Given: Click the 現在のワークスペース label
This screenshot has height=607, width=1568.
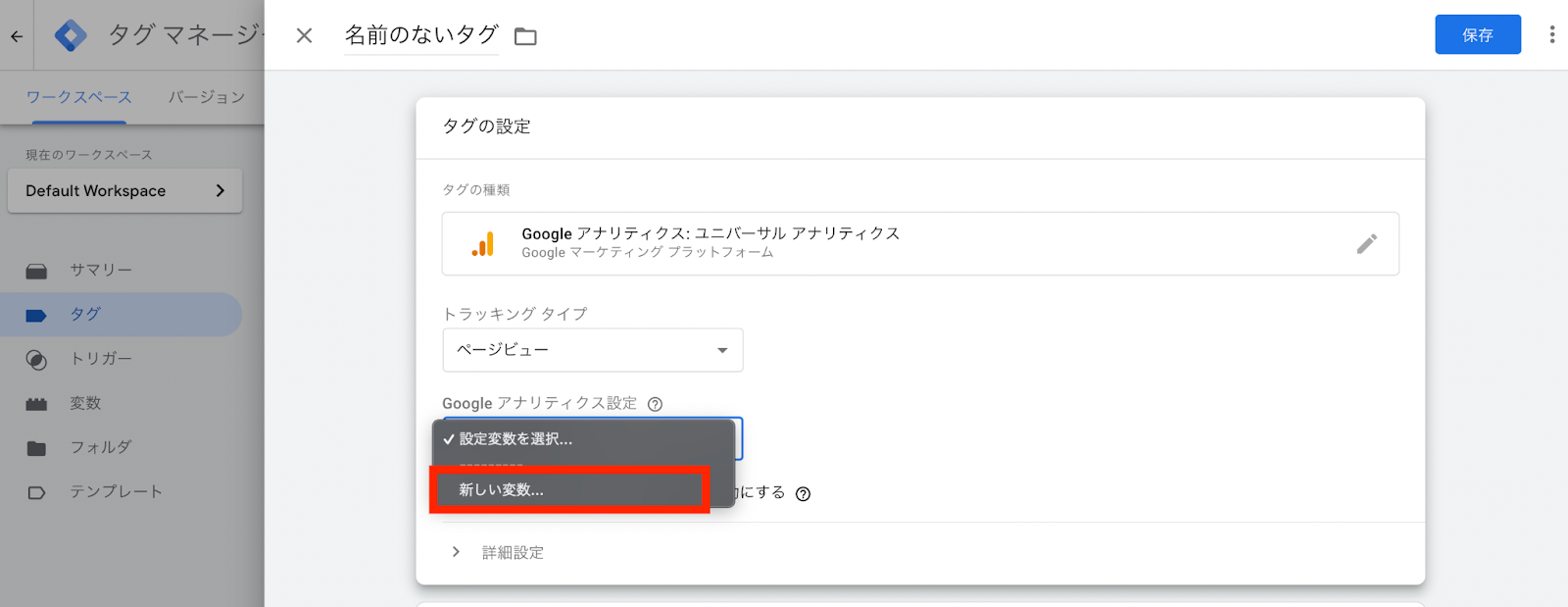Looking at the screenshot, I should pos(89,155).
